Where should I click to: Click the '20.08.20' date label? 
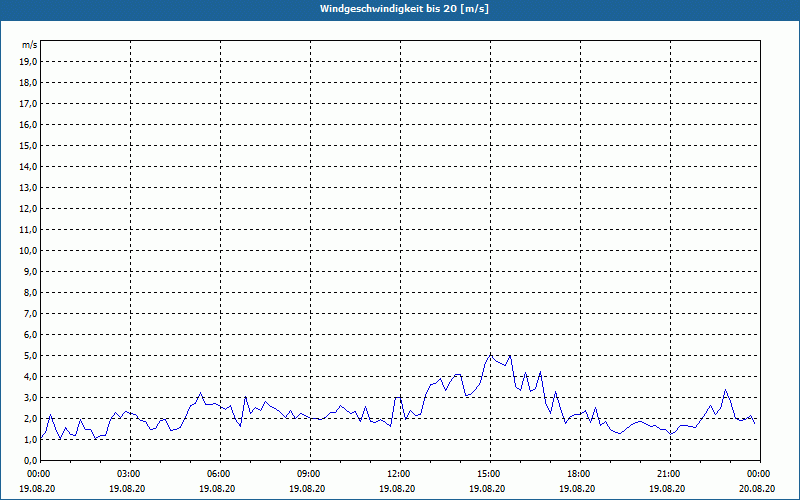click(x=757, y=488)
